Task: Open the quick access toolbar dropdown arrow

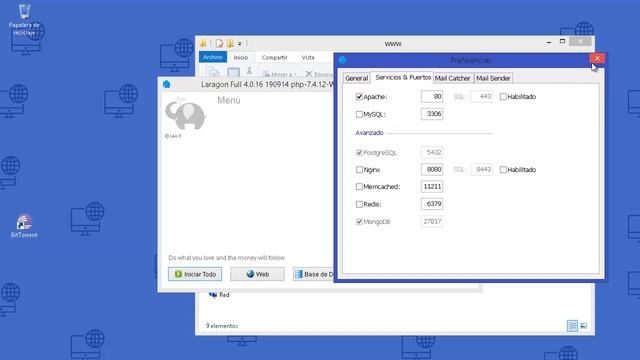Action: (240, 44)
